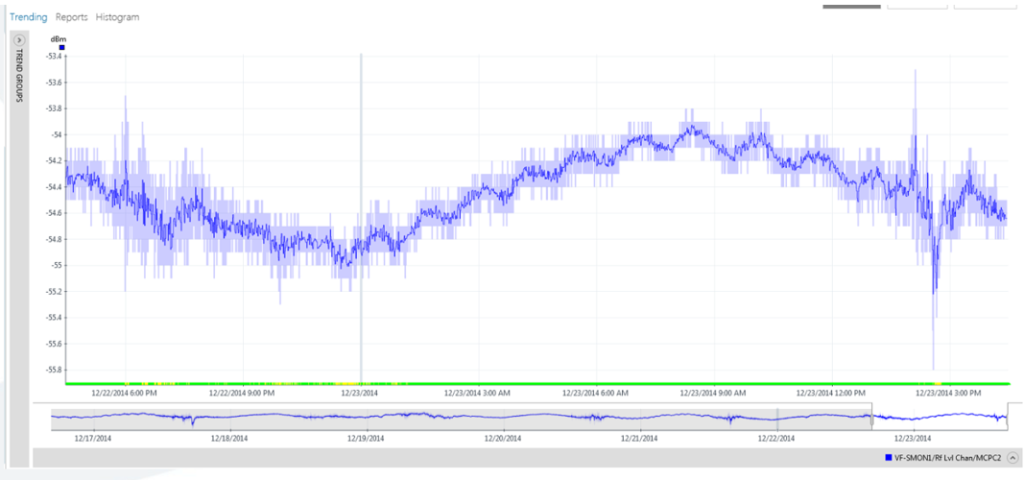Screen dimensions: 1024x480
Task: Click the vertical TREND GROUPS panel label
Action: pyautogui.click(x=19, y=78)
